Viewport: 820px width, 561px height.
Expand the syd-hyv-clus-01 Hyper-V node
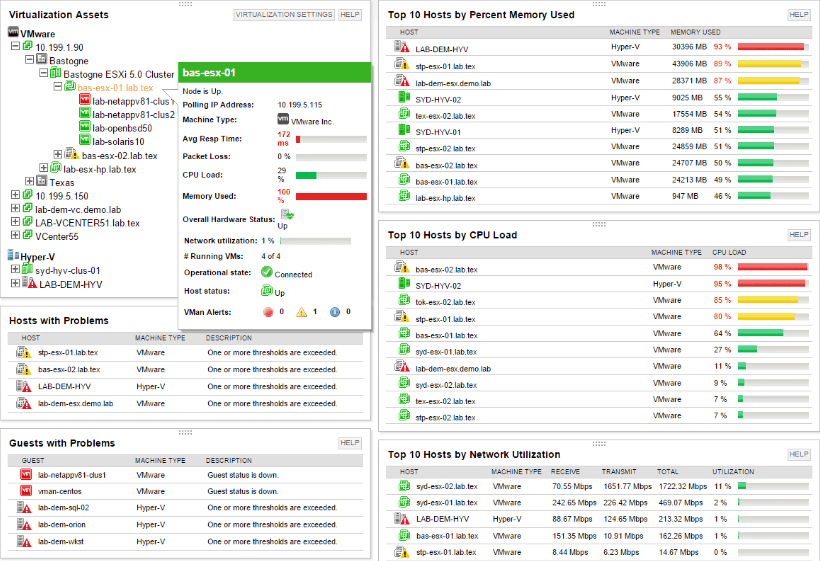15,269
